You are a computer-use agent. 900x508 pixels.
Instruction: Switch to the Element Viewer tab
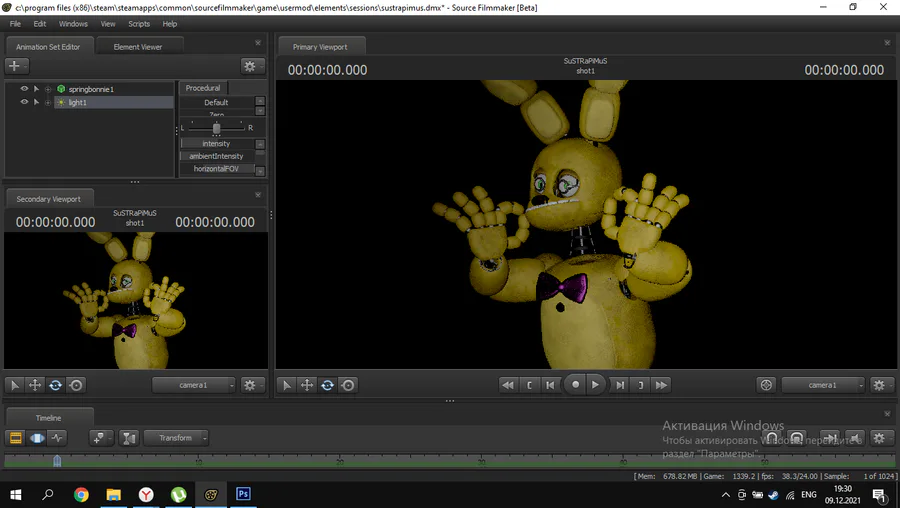138,46
